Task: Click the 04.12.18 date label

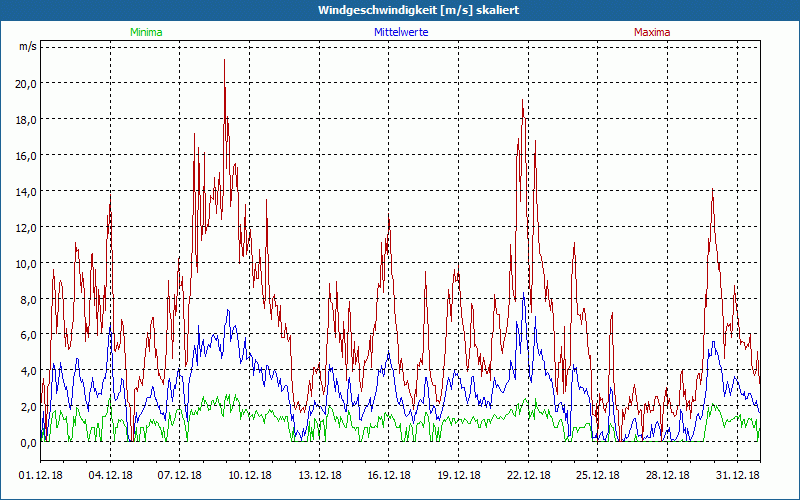Action: (x=110, y=475)
